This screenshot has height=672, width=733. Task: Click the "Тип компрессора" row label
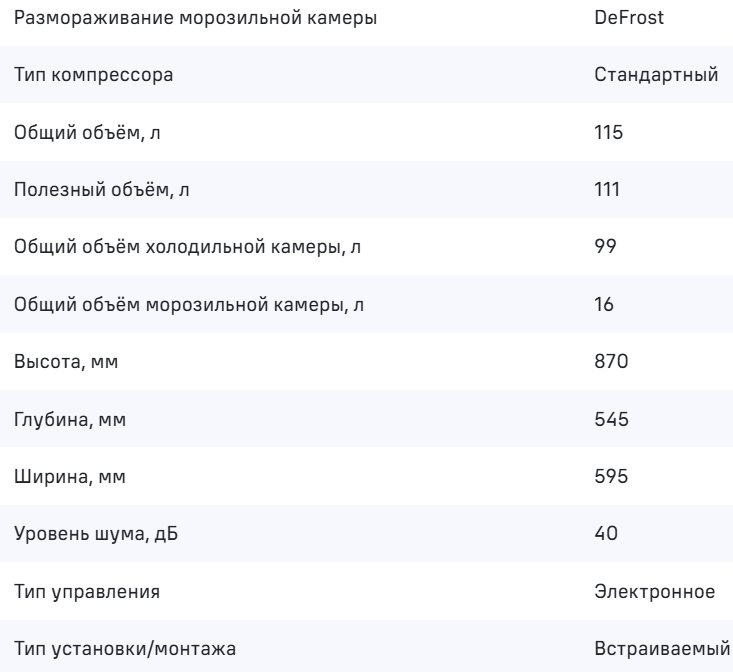[80, 76]
